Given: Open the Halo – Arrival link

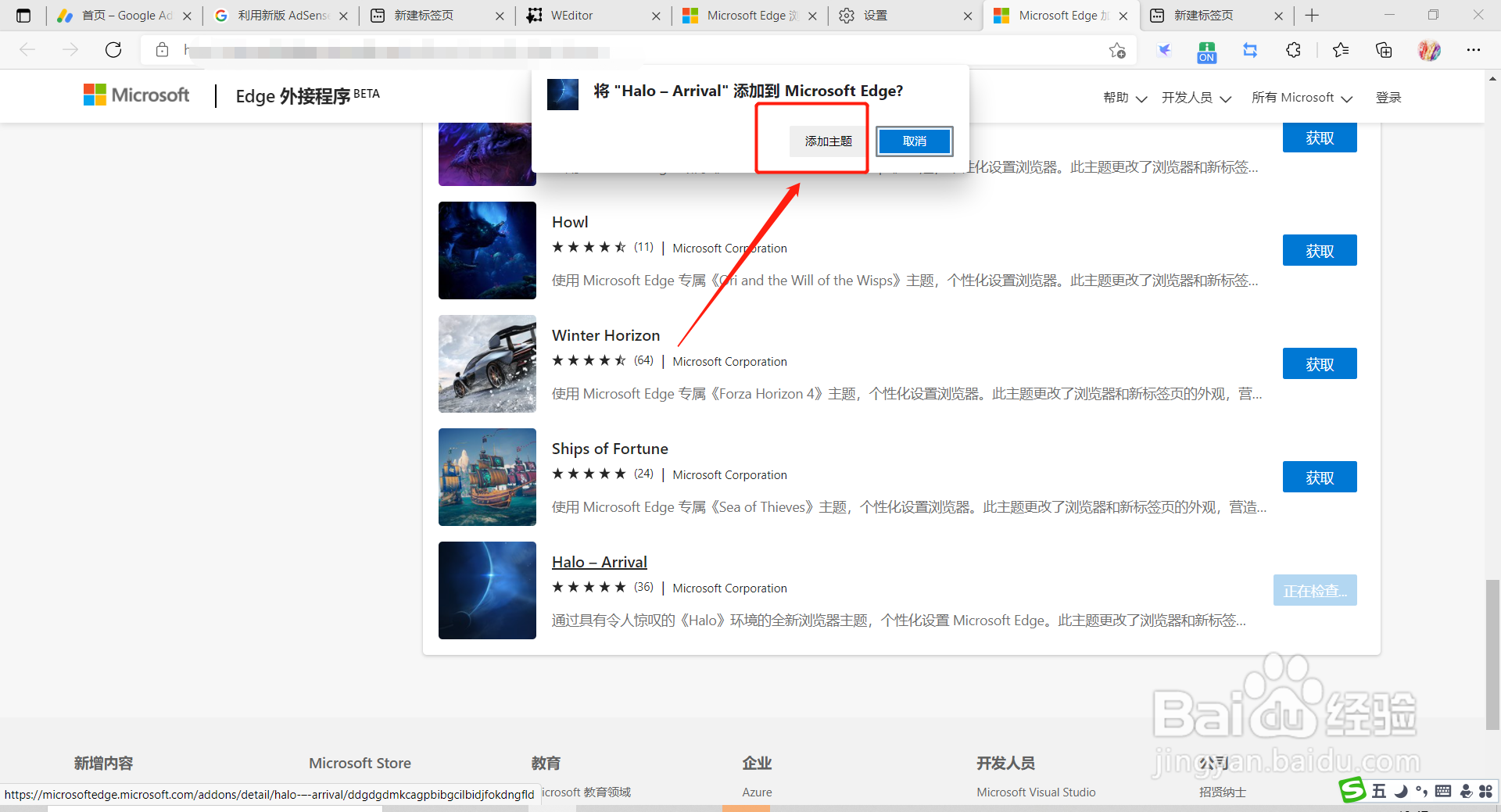Looking at the screenshot, I should pyautogui.click(x=600, y=562).
